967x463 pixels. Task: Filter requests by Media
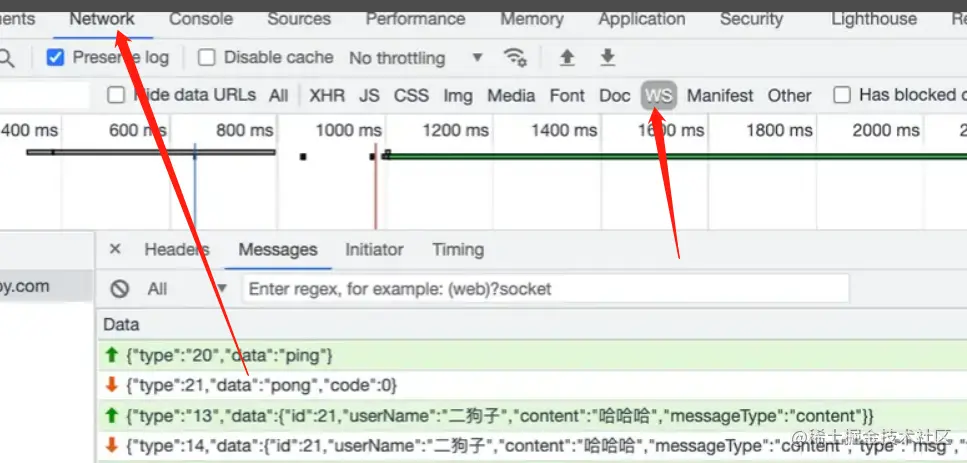tap(511, 96)
